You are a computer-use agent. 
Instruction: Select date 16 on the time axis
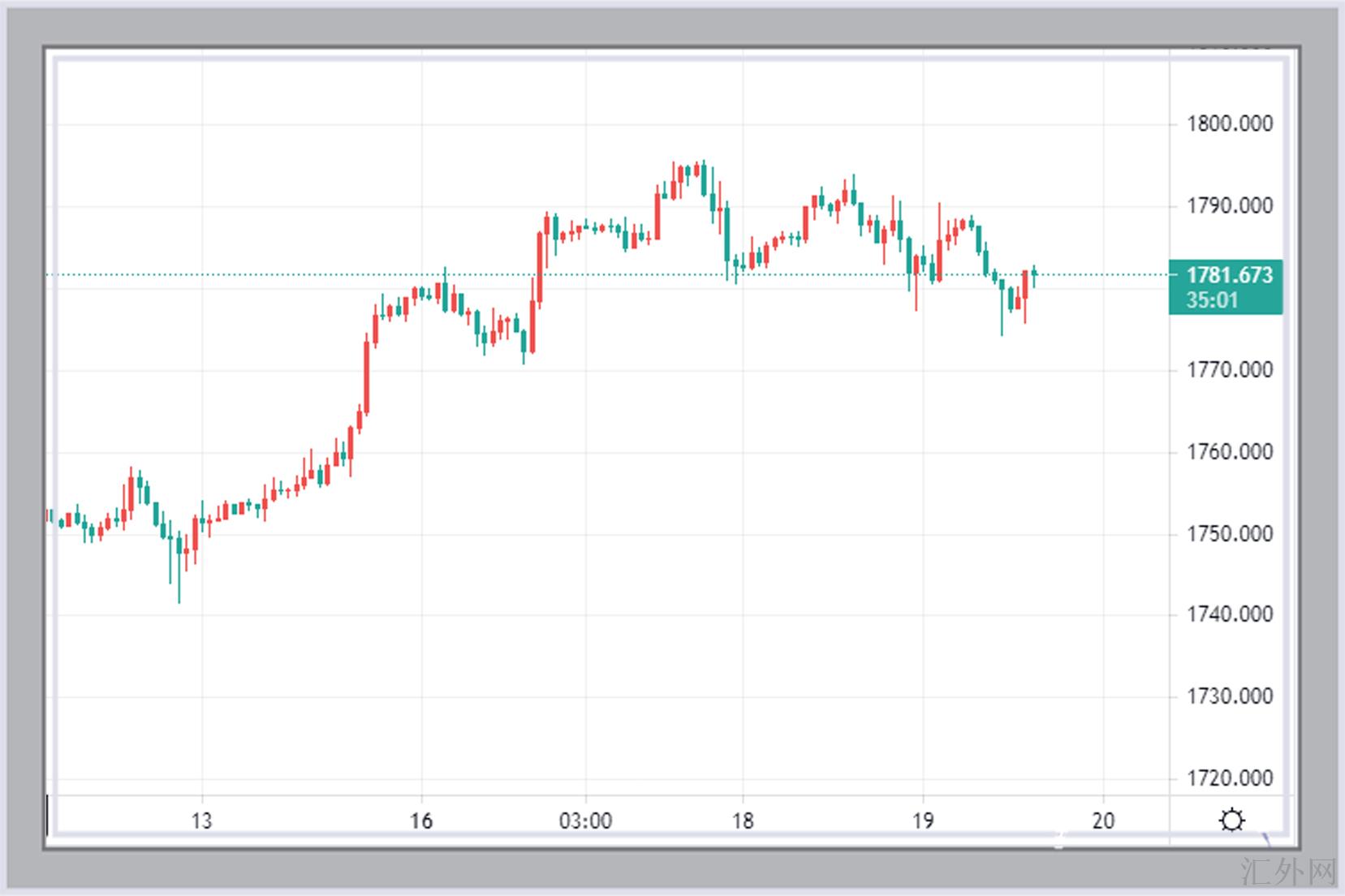click(420, 821)
